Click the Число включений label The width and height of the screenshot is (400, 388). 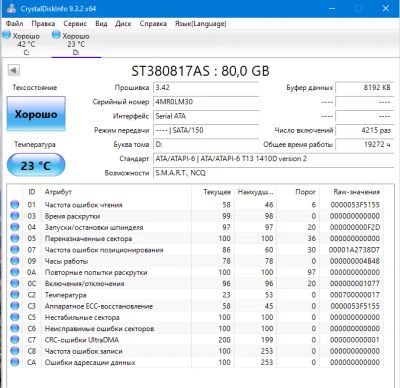pos(304,130)
